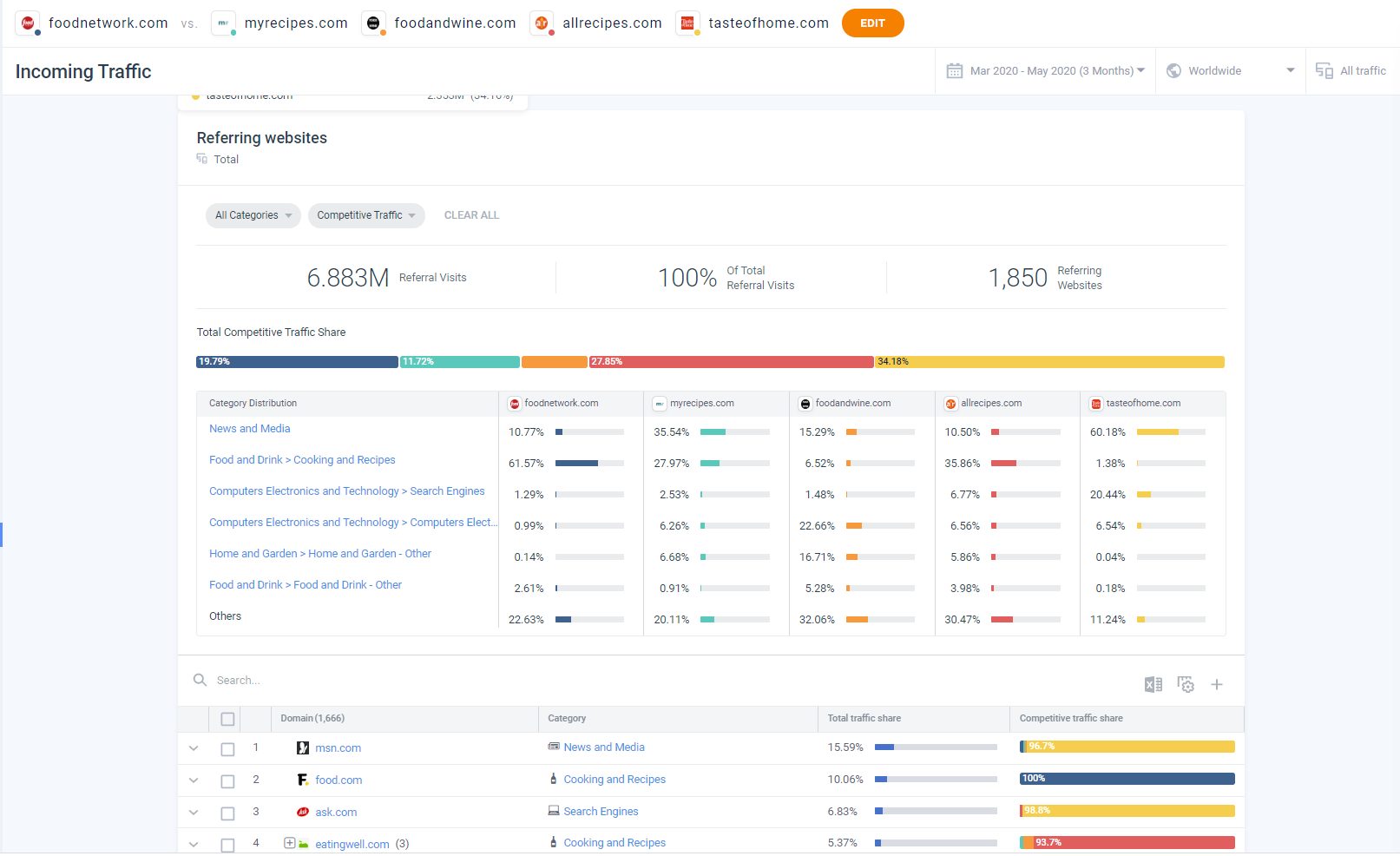Click the foodnetwork.com favicon in header

click(28, 23)
